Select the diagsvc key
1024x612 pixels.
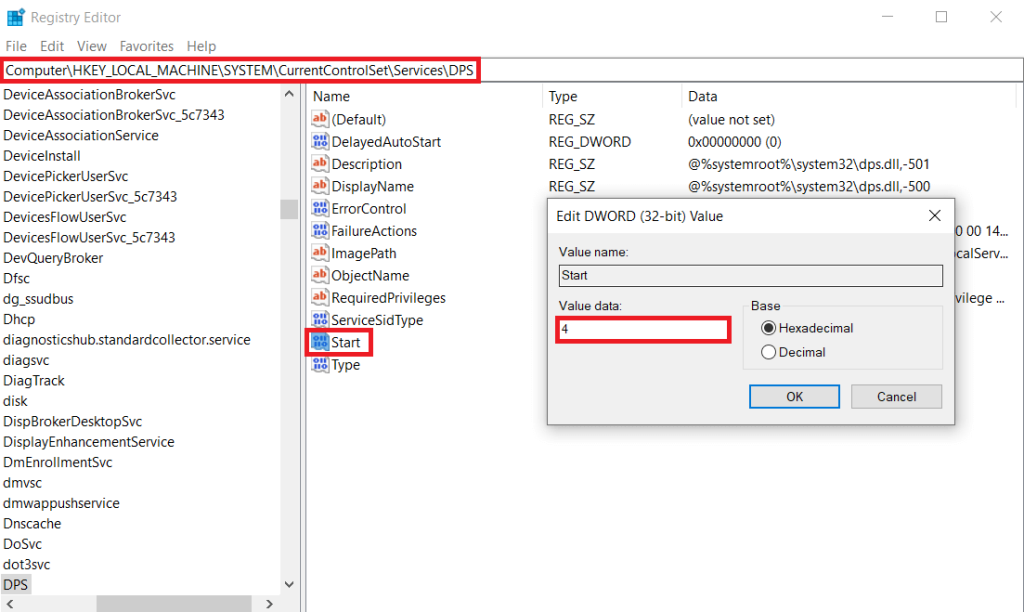(x=26, y=360)
